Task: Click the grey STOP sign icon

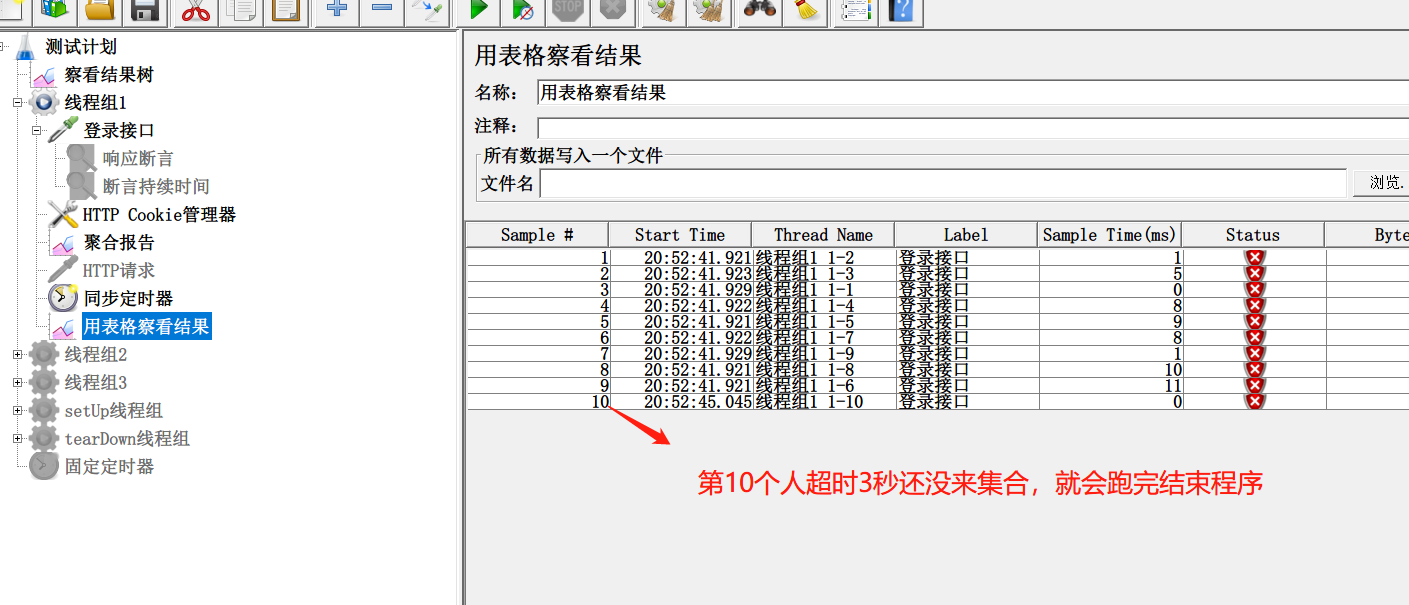Action: tap(568, 11)
